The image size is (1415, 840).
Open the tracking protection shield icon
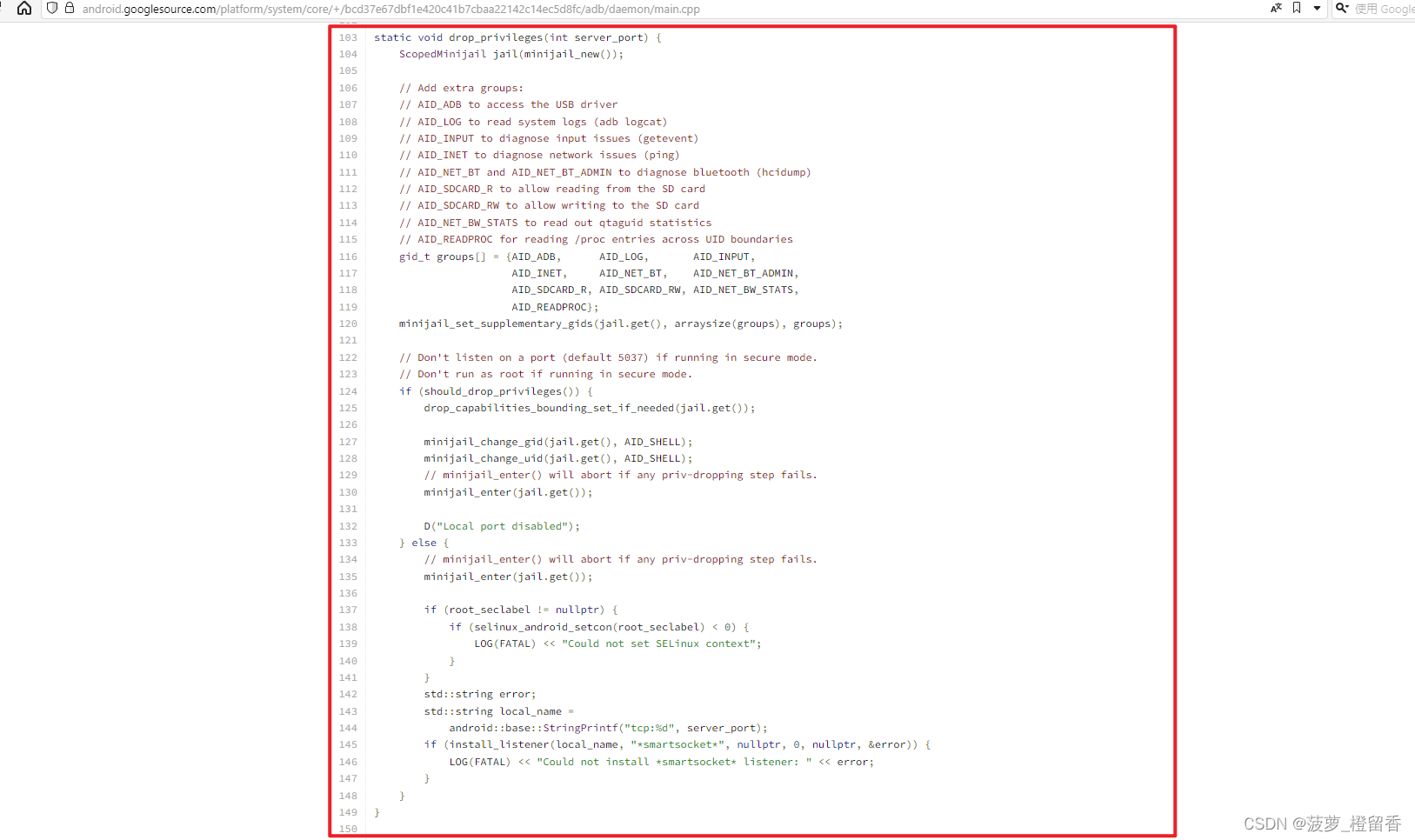tap(52, 8)
